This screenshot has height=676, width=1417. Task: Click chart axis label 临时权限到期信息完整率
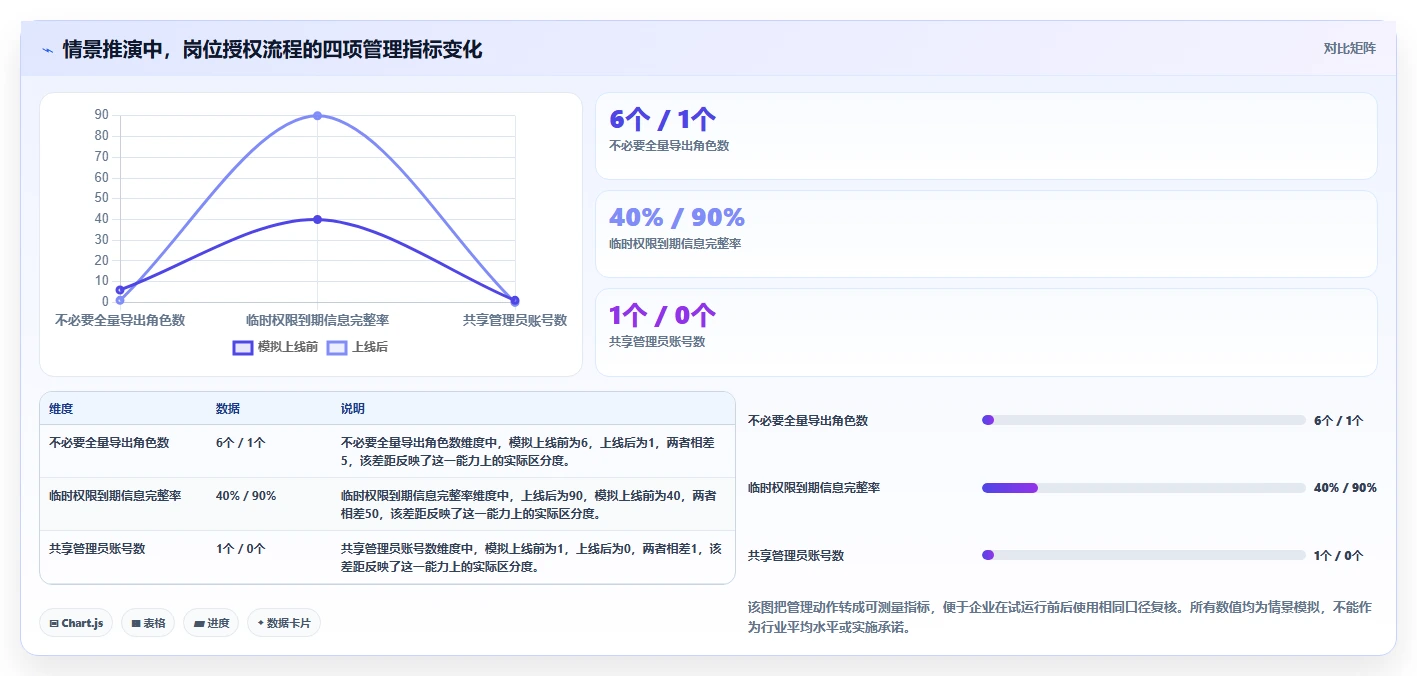(317, 320)
